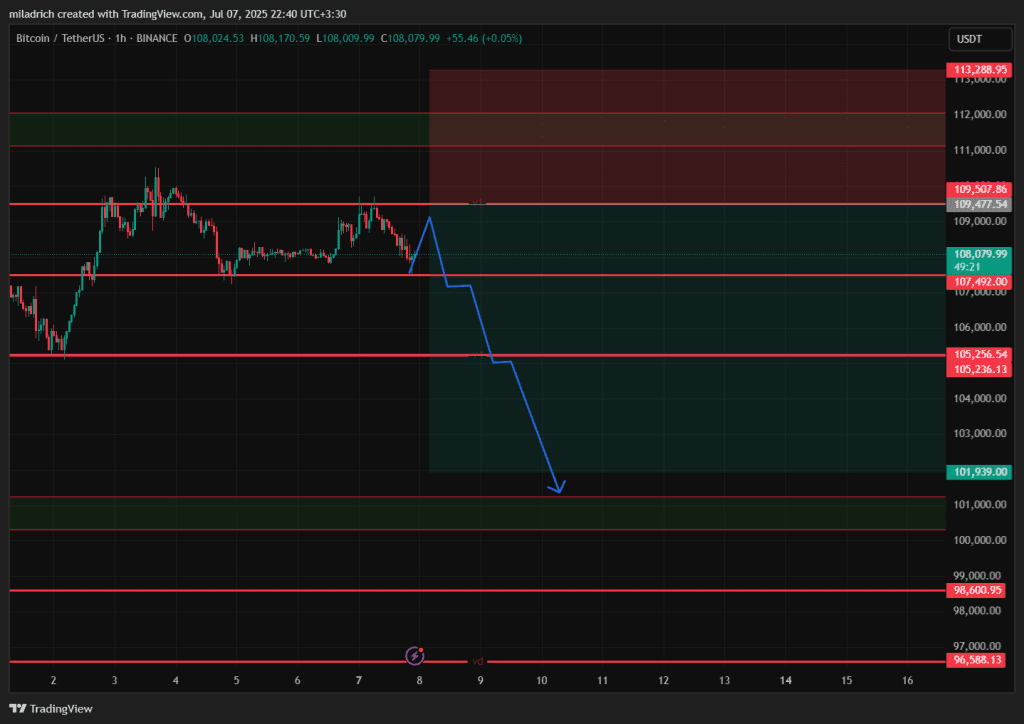Click the current price label 108,079.99

(979, 255)
